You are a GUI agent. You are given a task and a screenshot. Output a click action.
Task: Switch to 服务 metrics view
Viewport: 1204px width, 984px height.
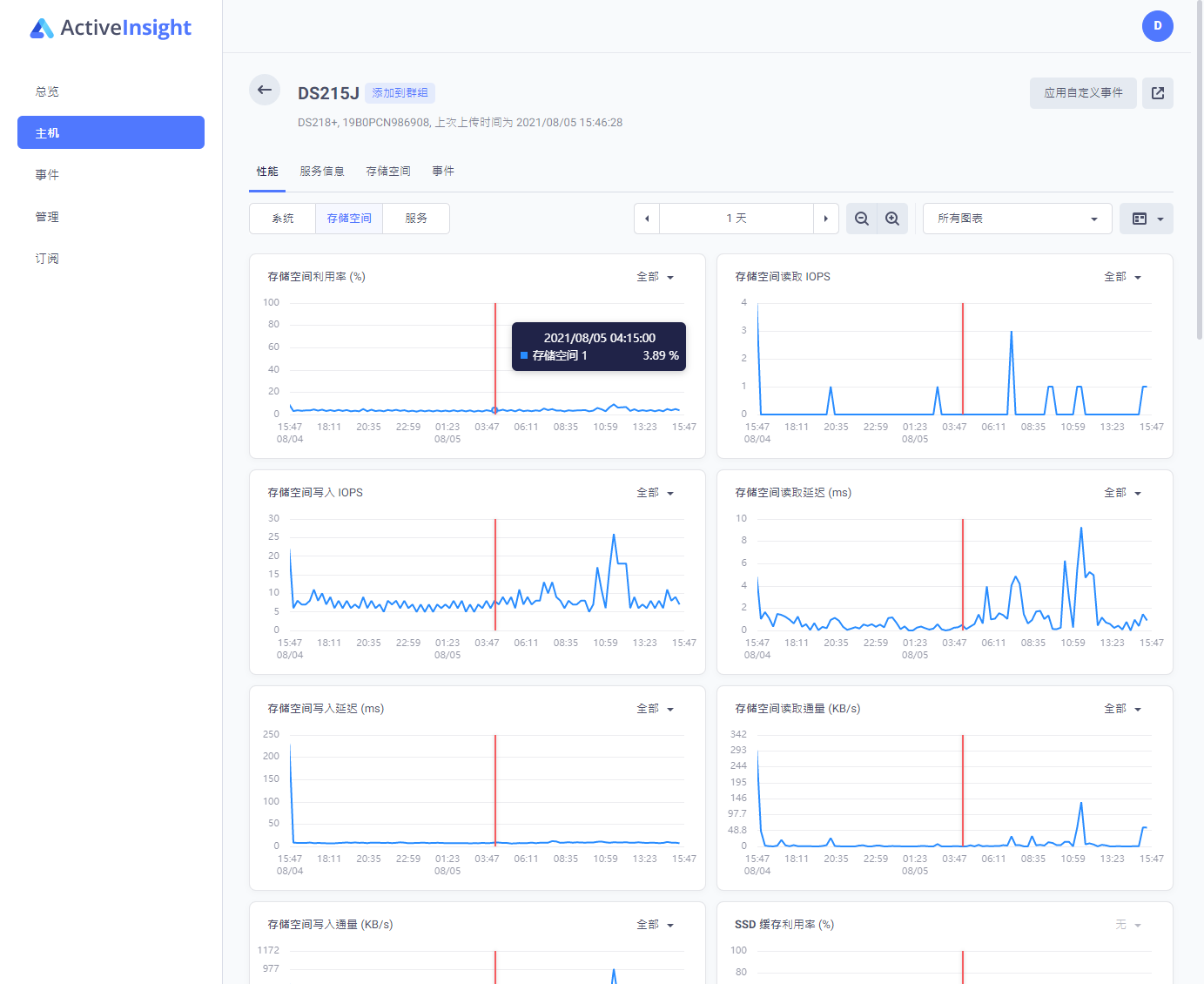pyautogui.click(x=416, y=219)
